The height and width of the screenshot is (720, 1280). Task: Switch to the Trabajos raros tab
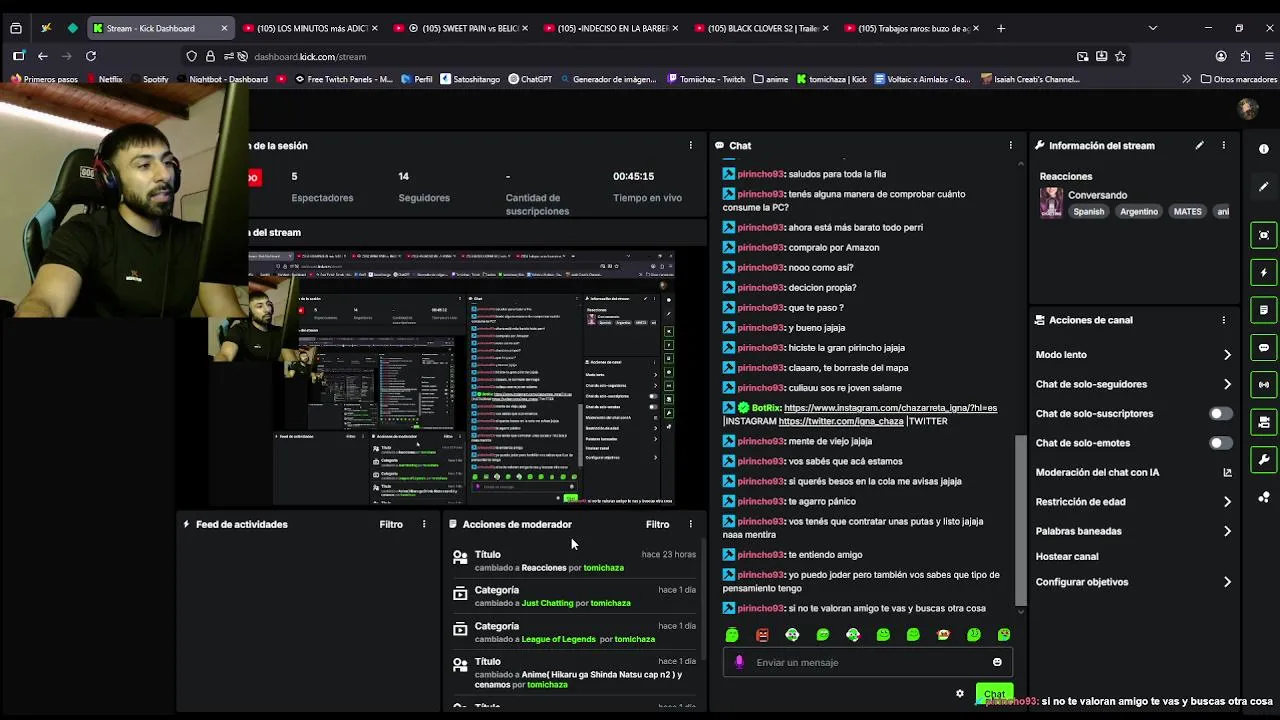point(911,28)
